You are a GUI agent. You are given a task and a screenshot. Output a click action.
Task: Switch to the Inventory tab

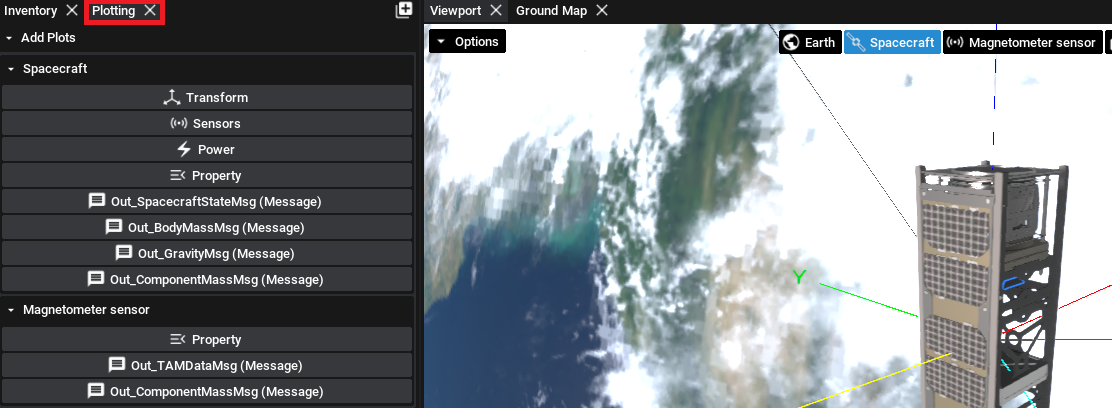coord(31,11)
